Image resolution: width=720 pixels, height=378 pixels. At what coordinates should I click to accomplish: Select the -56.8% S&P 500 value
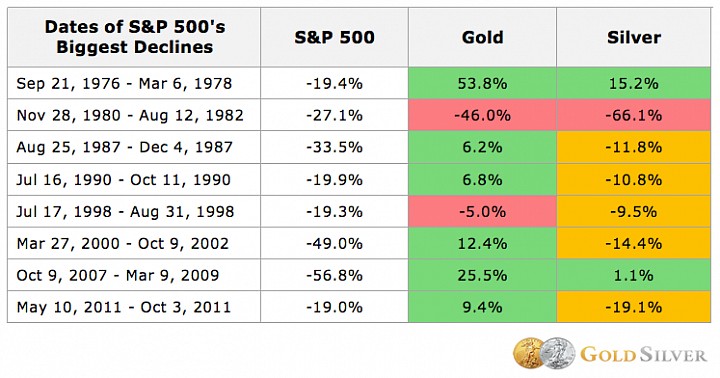(x=334, y=275)
